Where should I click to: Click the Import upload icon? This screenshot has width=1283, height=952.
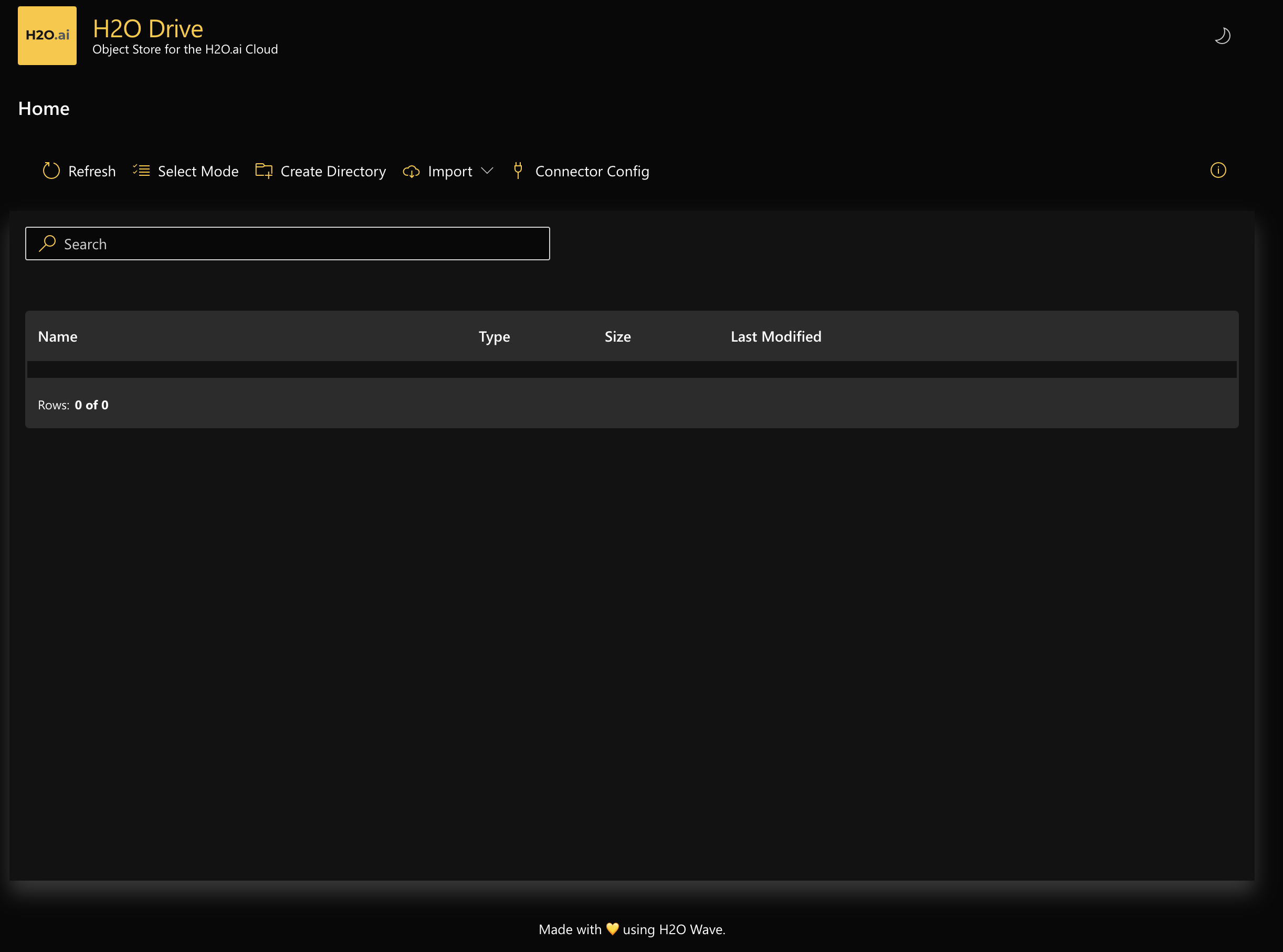[411, 172]
